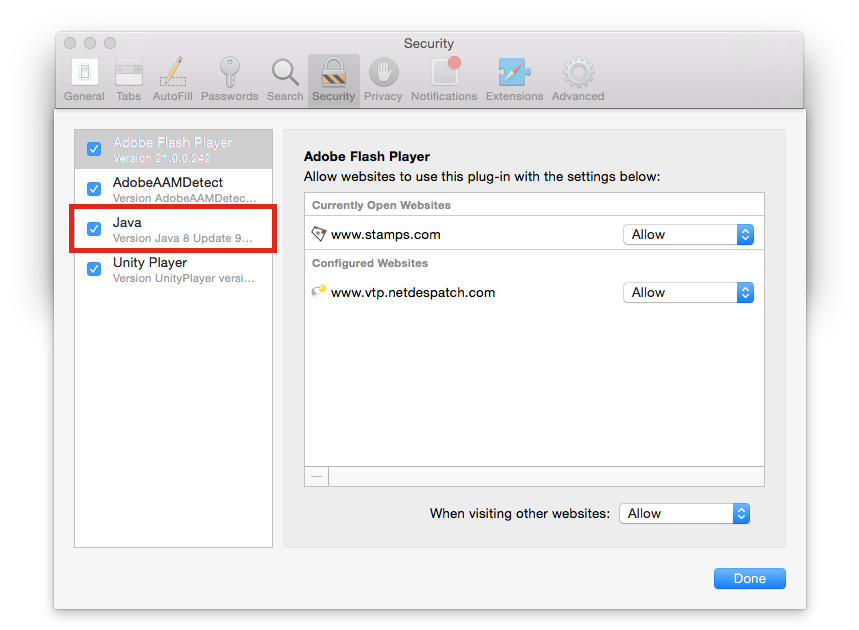Select the Security tab in toolbar

[333, 79]
